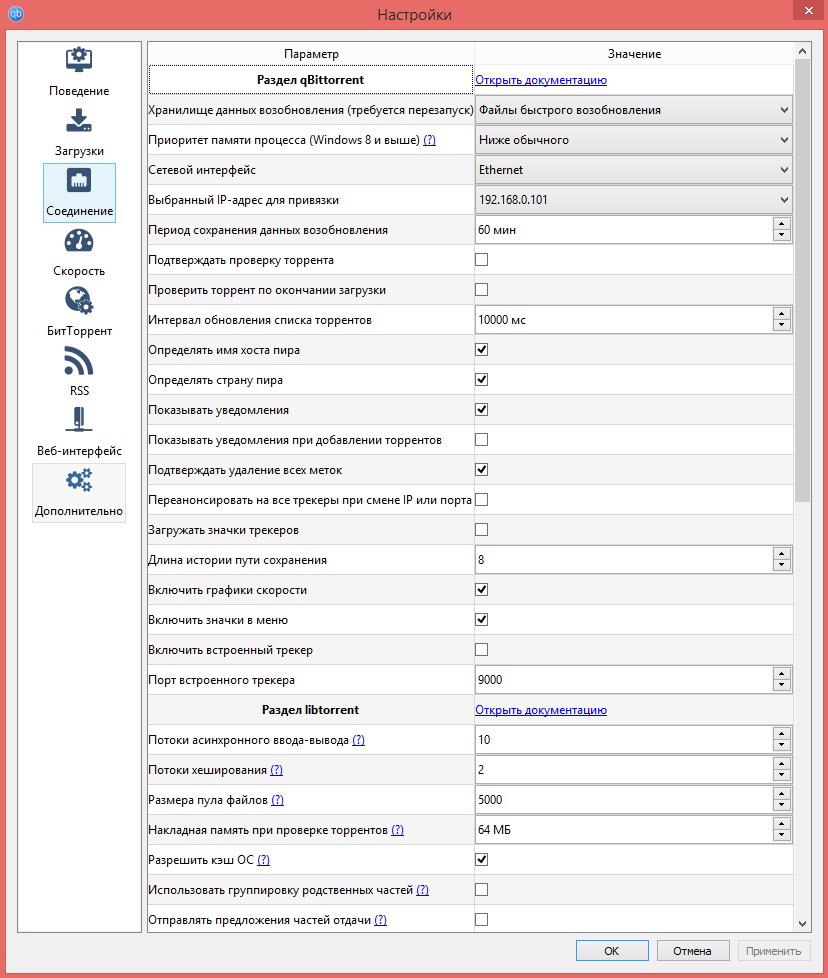Increase Потоки хеширования value with up arrow
This screenshot has width=828, height=978.
pos(782,764)
